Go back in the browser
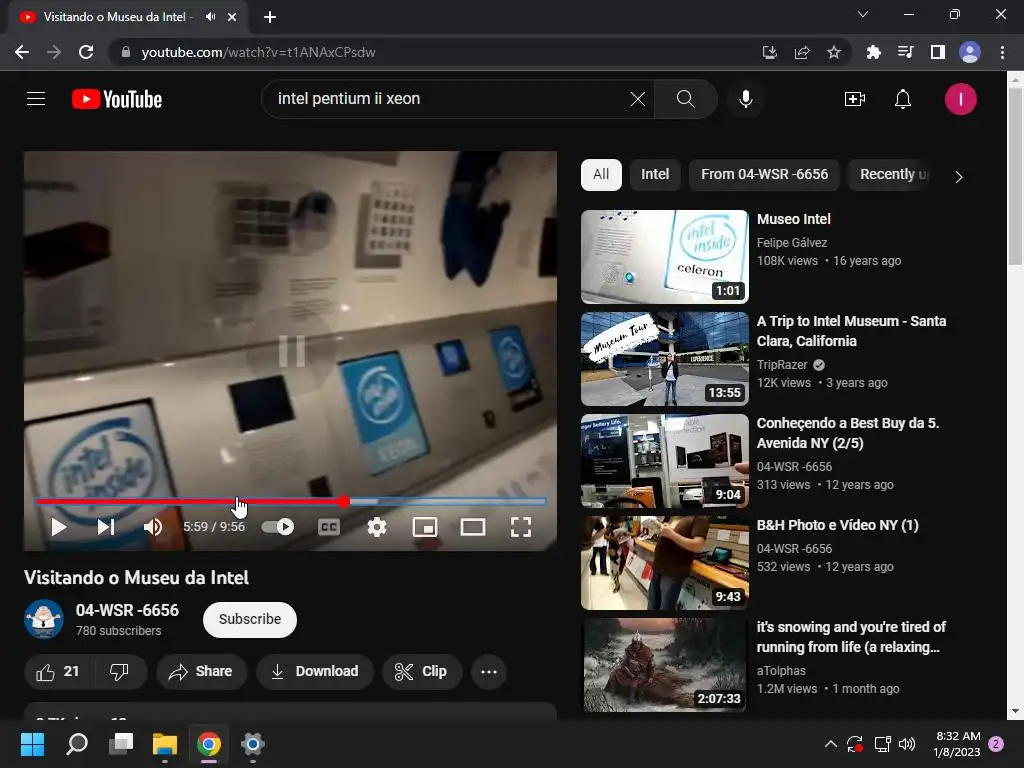The image size is (1024, 768). point(22,52)
